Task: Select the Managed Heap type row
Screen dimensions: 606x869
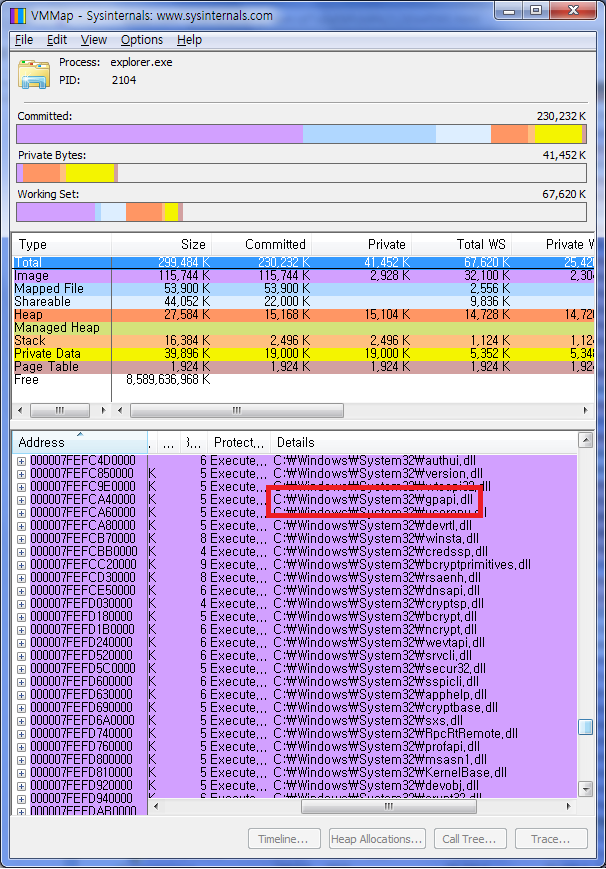Action: point(303,328)
